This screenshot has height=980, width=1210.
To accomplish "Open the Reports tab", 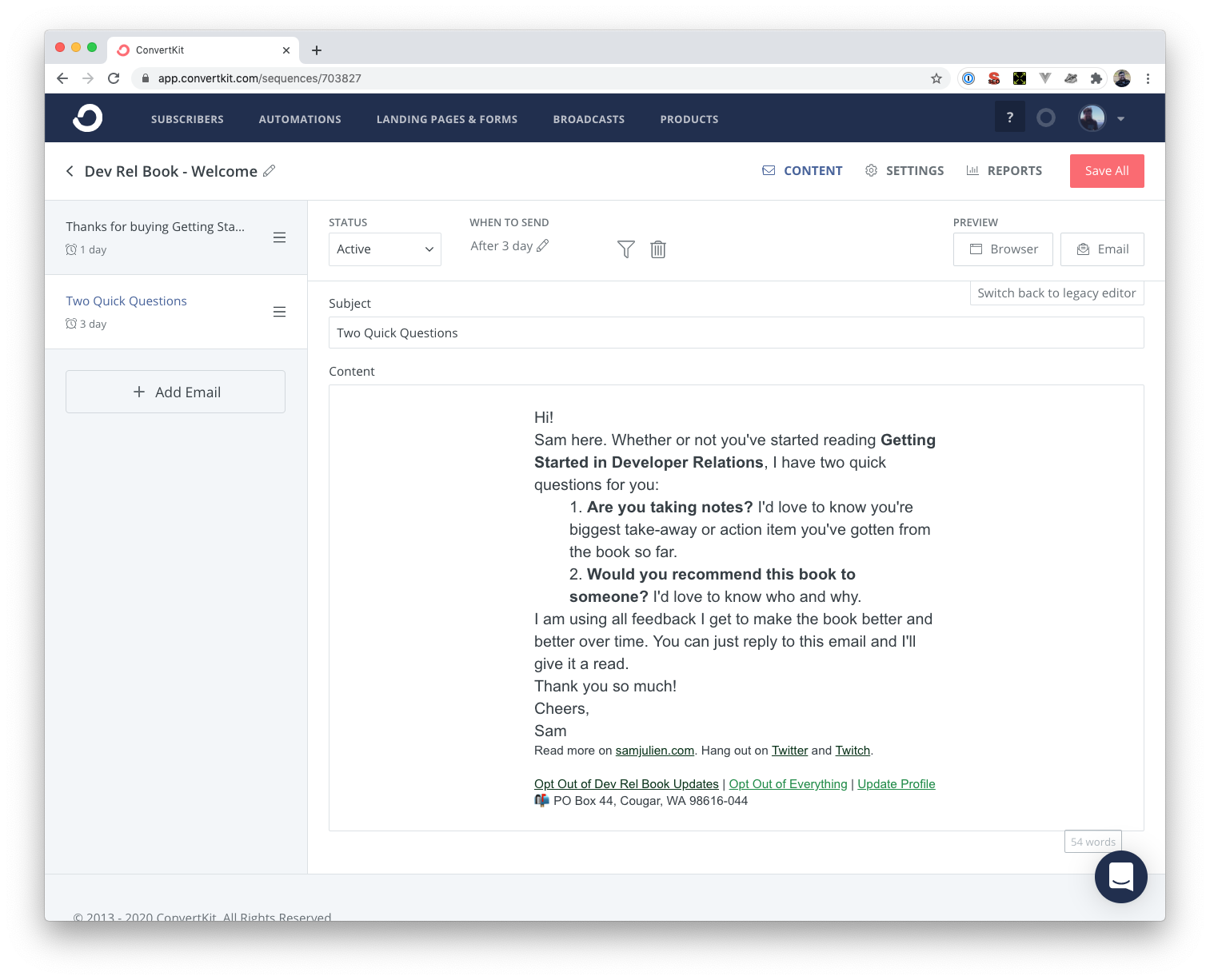I will pyautogui.click(x=1004, y=171).
